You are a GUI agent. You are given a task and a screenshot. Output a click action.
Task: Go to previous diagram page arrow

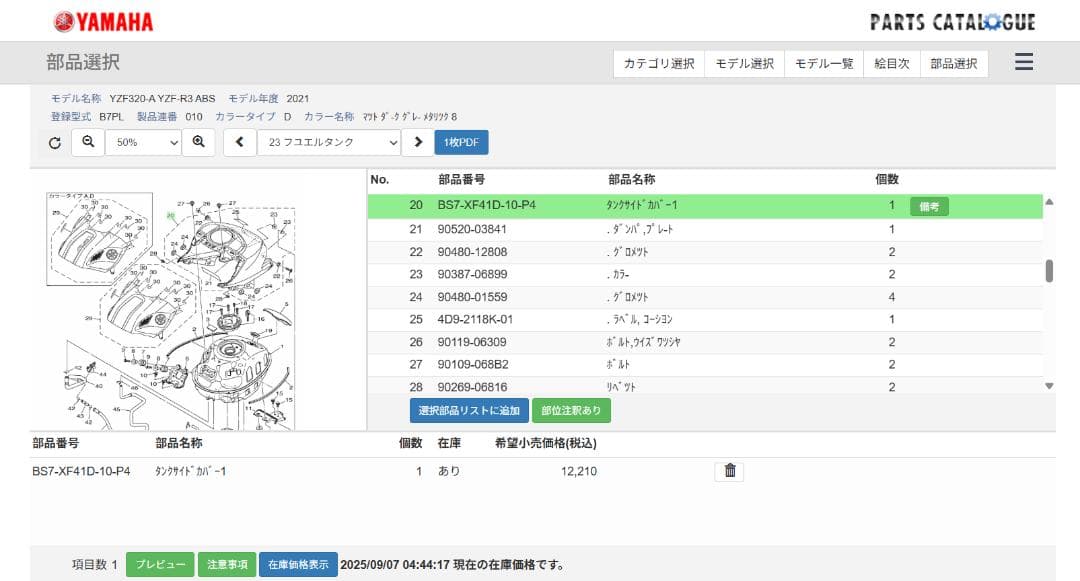(240, 143)
